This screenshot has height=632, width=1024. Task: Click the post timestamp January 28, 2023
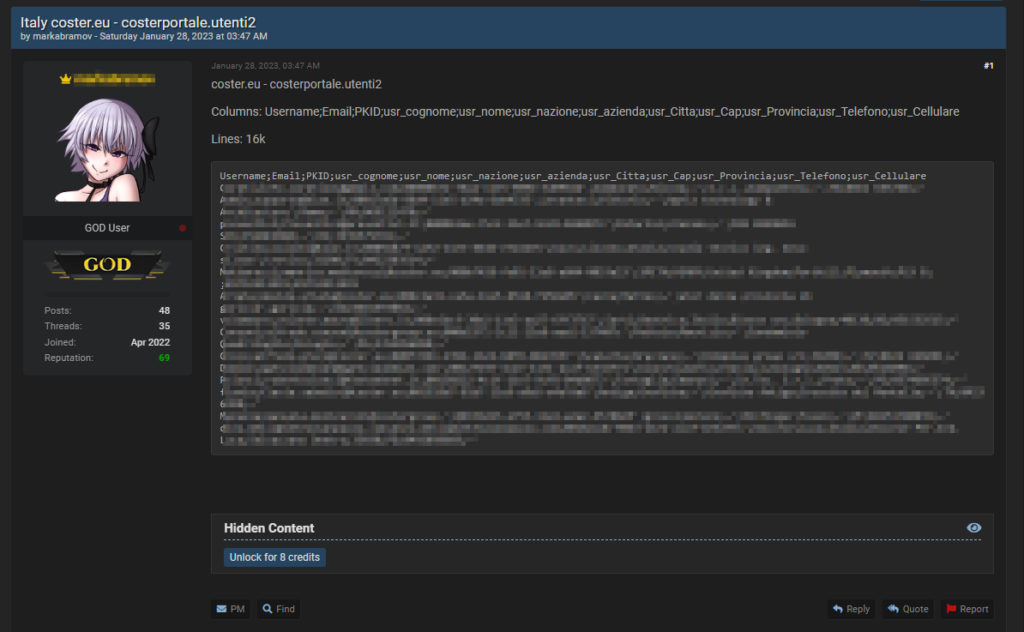tap(265, 66)
